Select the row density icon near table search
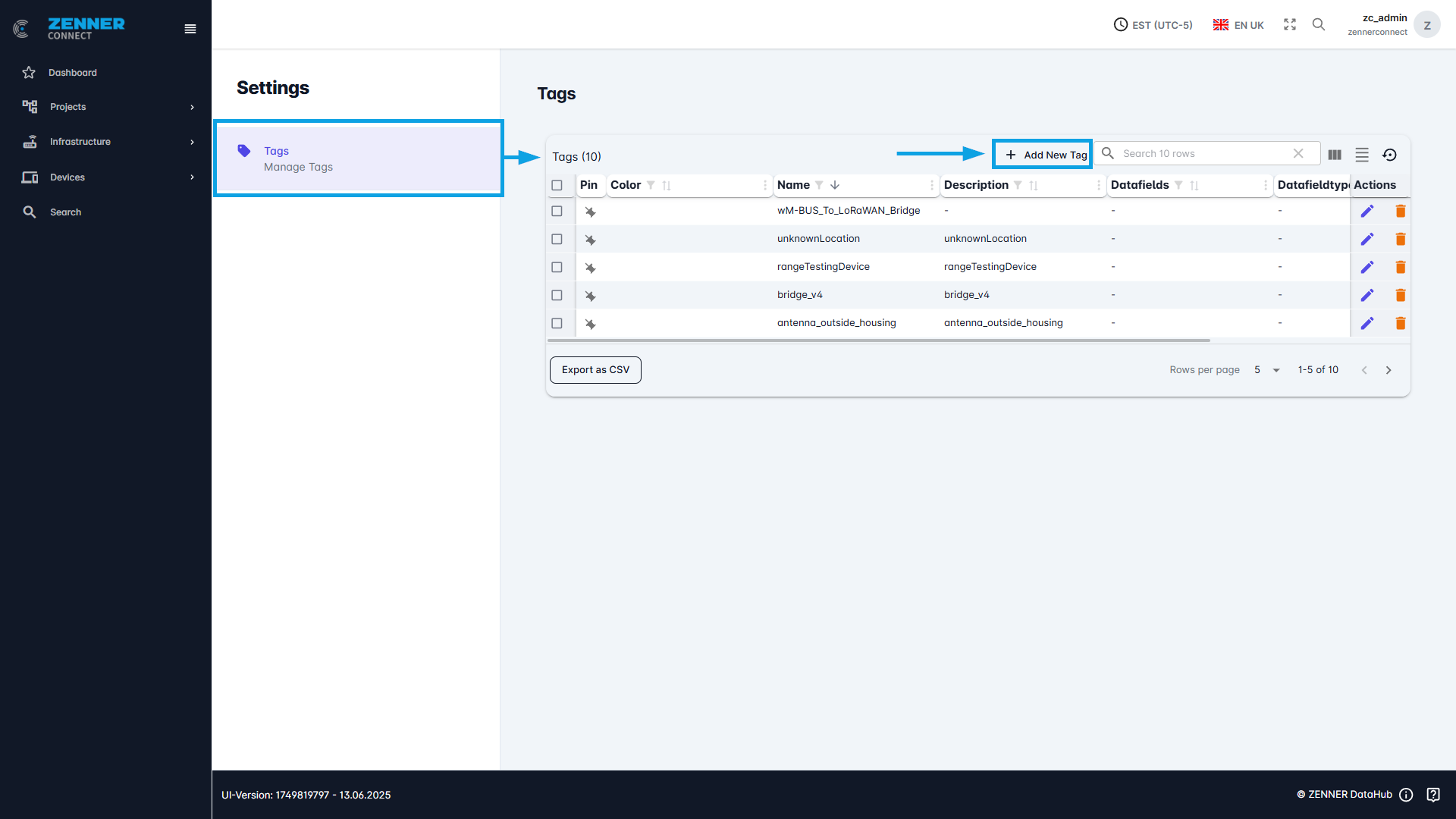The width and height of the screenshot is (1456, 819). tap(1362, 154)
